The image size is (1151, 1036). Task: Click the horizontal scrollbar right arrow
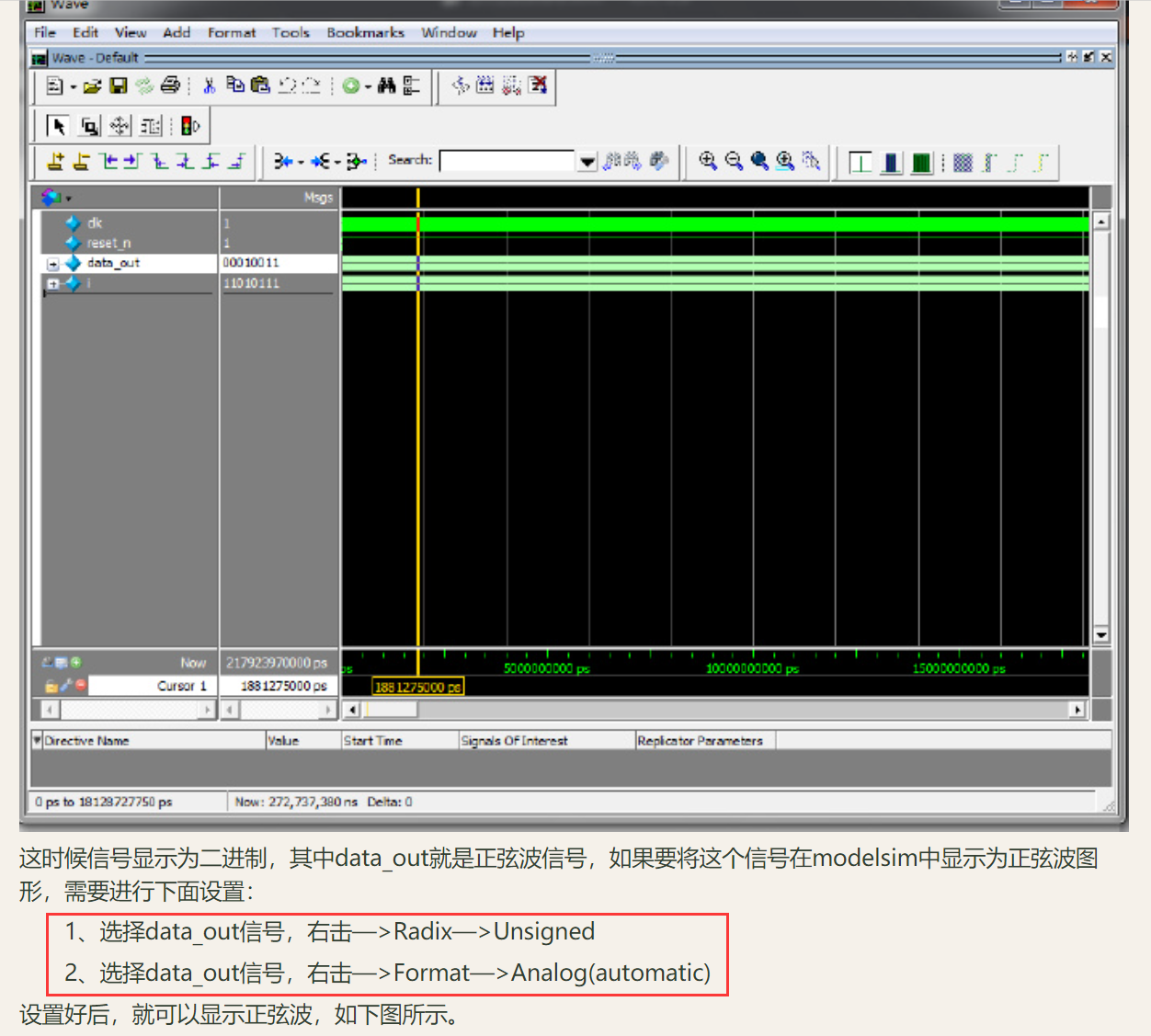[1077, 709]
